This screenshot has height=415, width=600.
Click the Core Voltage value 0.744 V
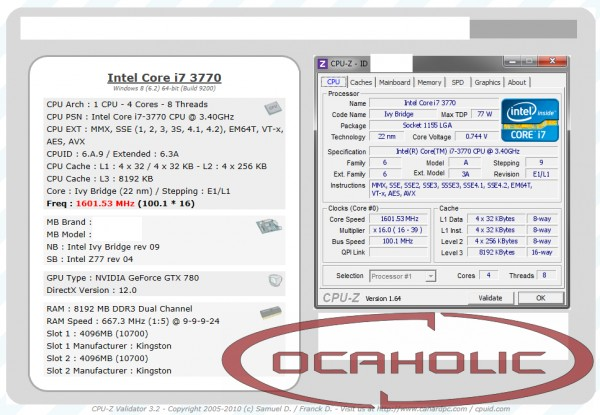477,137
